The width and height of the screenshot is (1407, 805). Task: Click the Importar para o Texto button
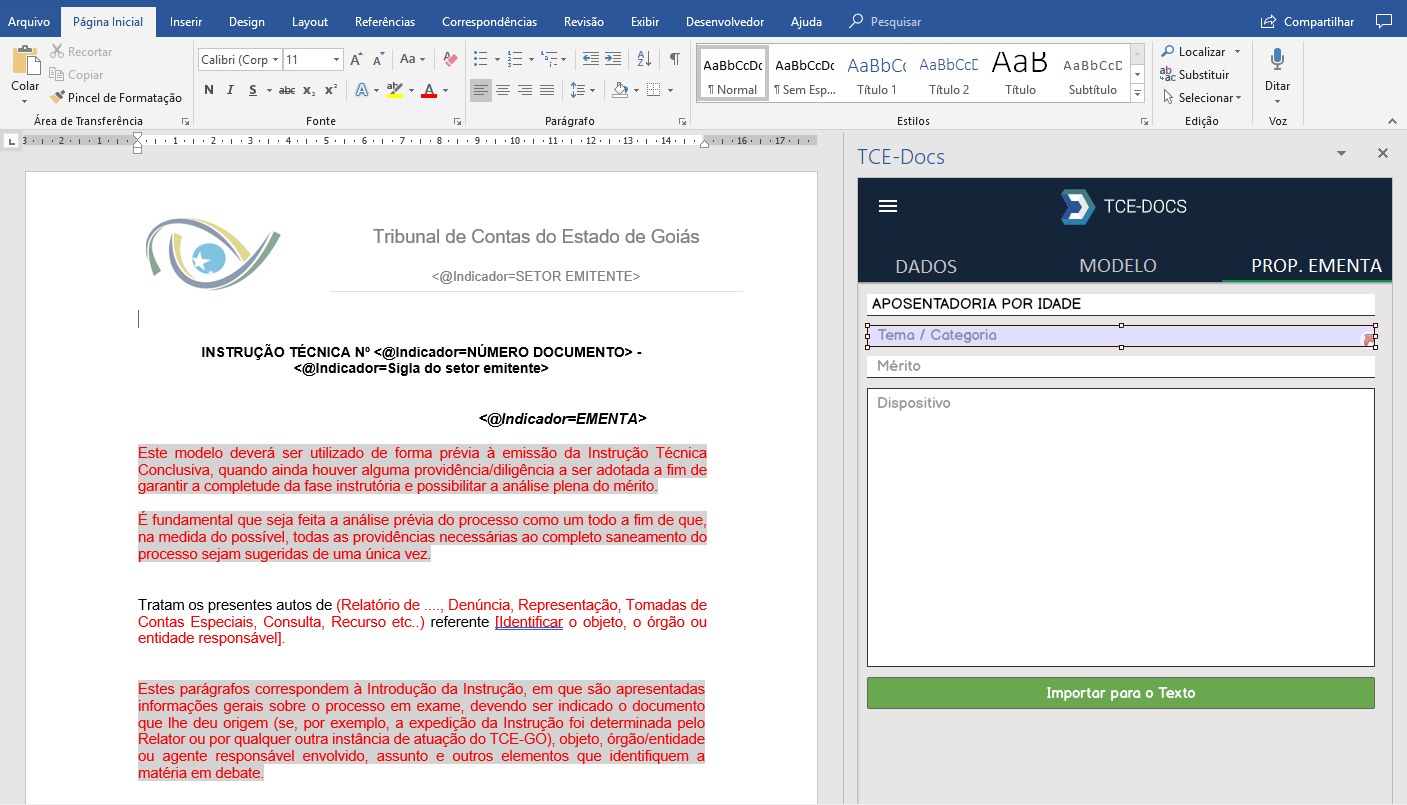coord(1120,693)
